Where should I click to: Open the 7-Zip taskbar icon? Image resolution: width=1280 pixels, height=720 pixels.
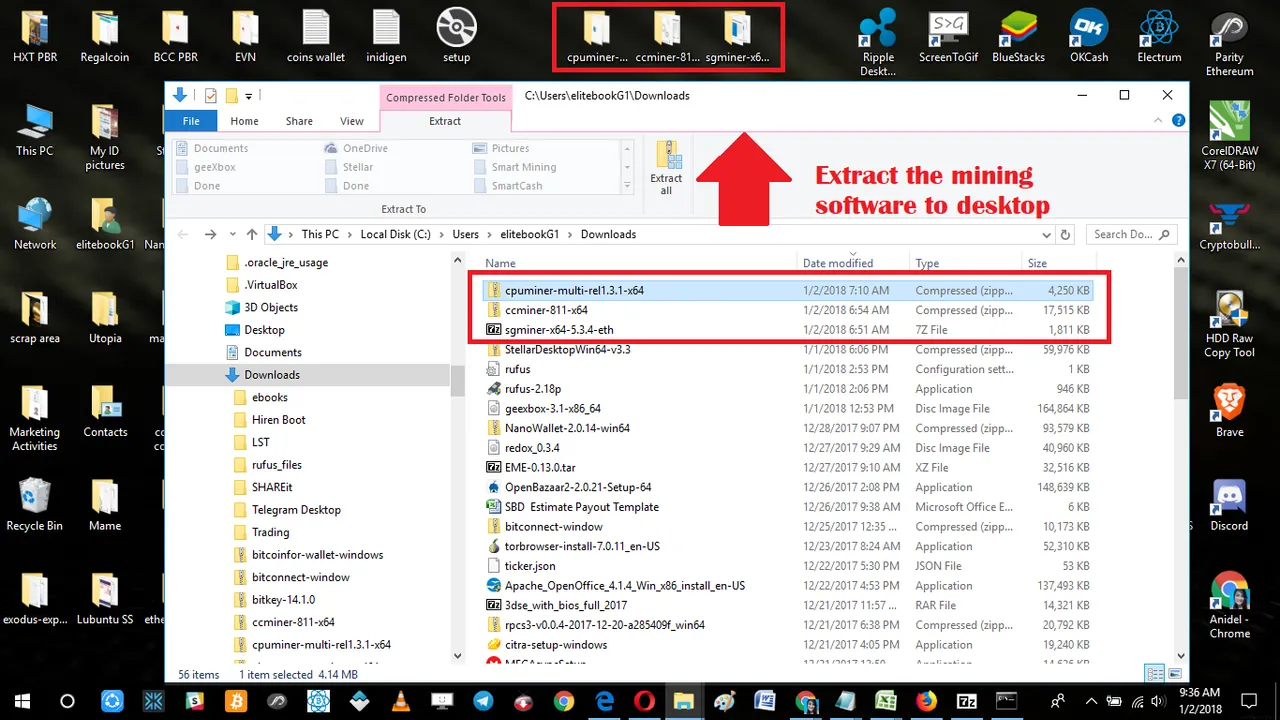(967, 701)
